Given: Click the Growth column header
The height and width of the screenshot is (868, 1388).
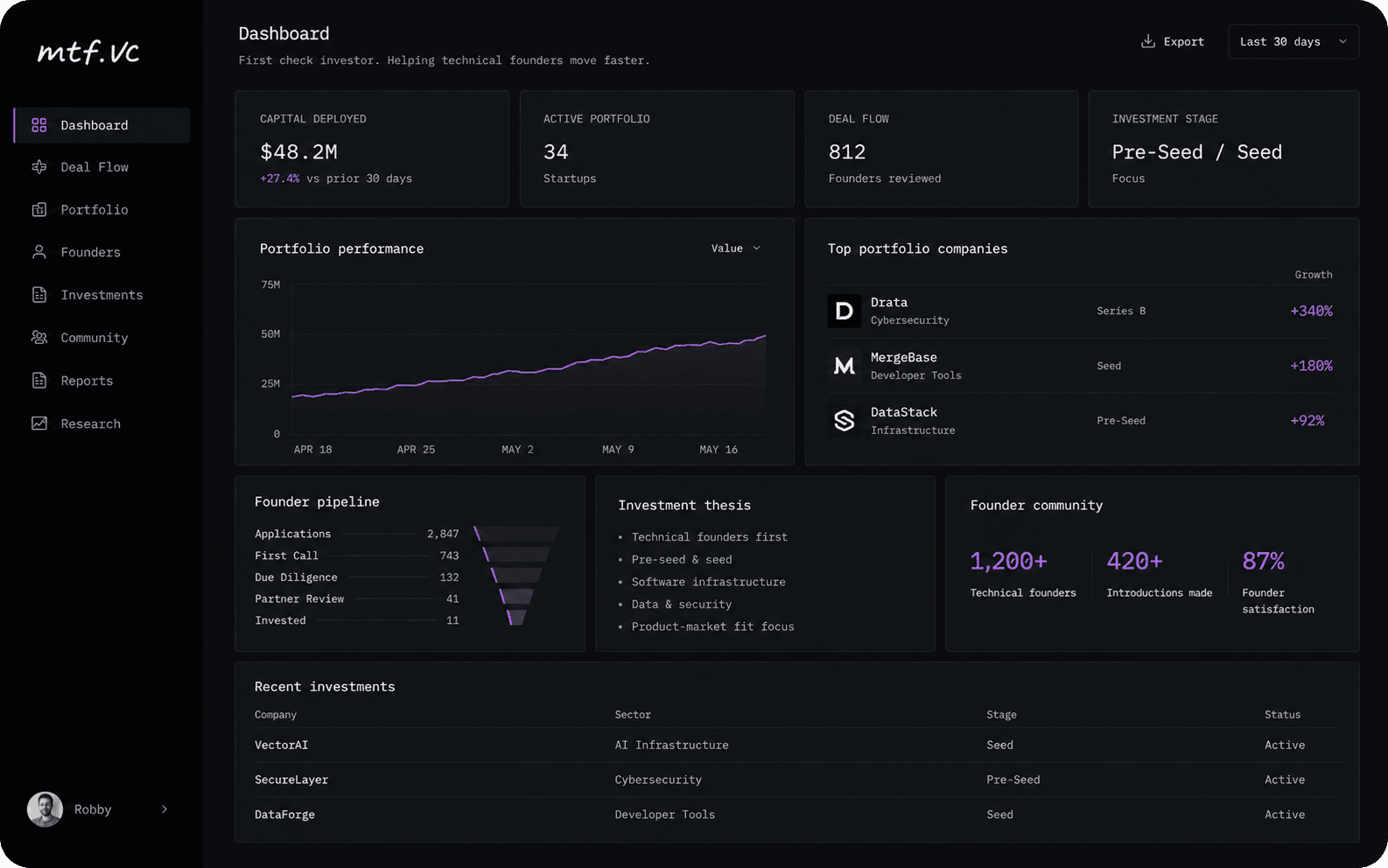Looking at the screenshot, I should click(1314, 275).
